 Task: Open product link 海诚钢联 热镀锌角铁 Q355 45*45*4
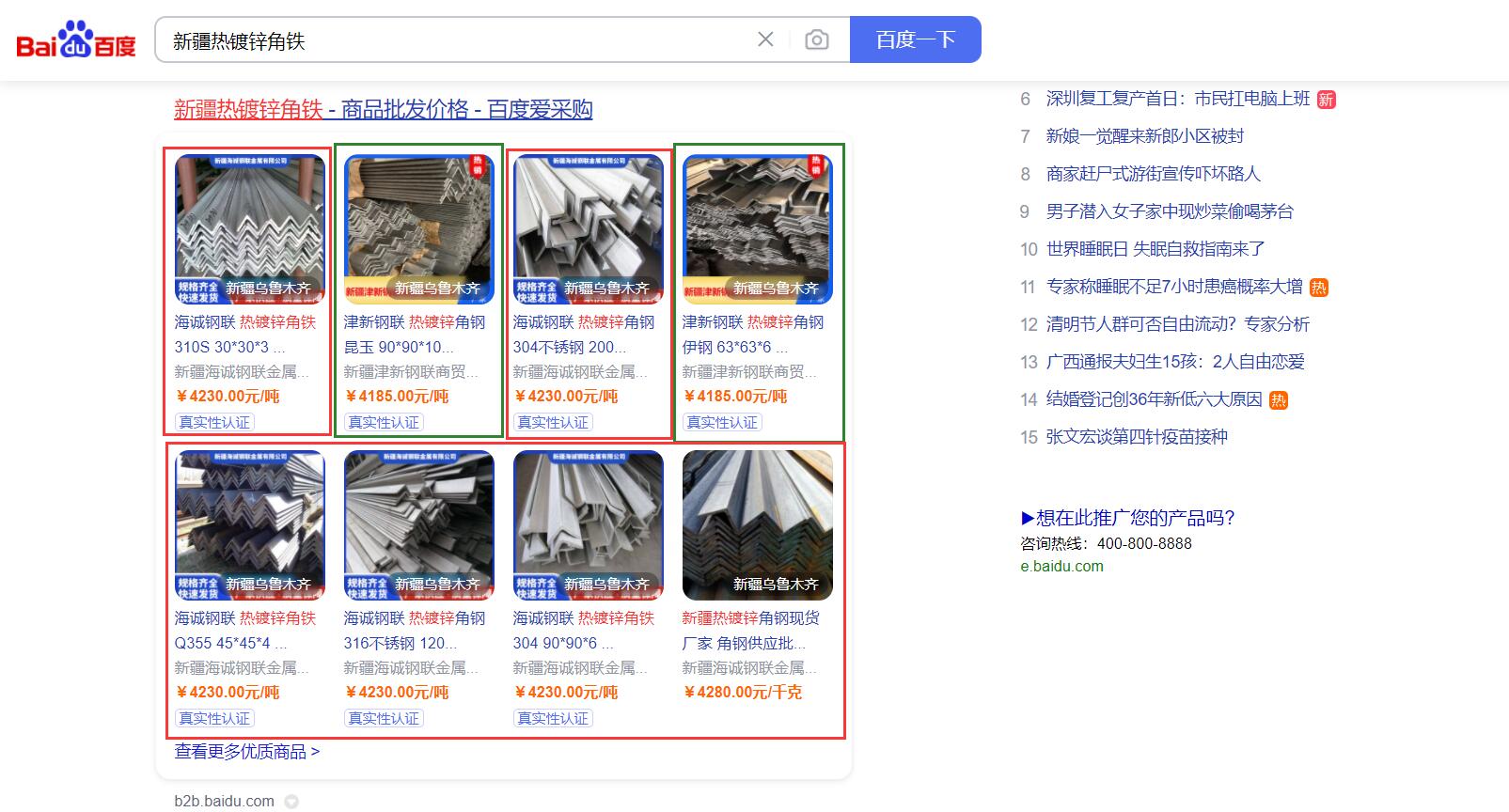pos(245,631)
